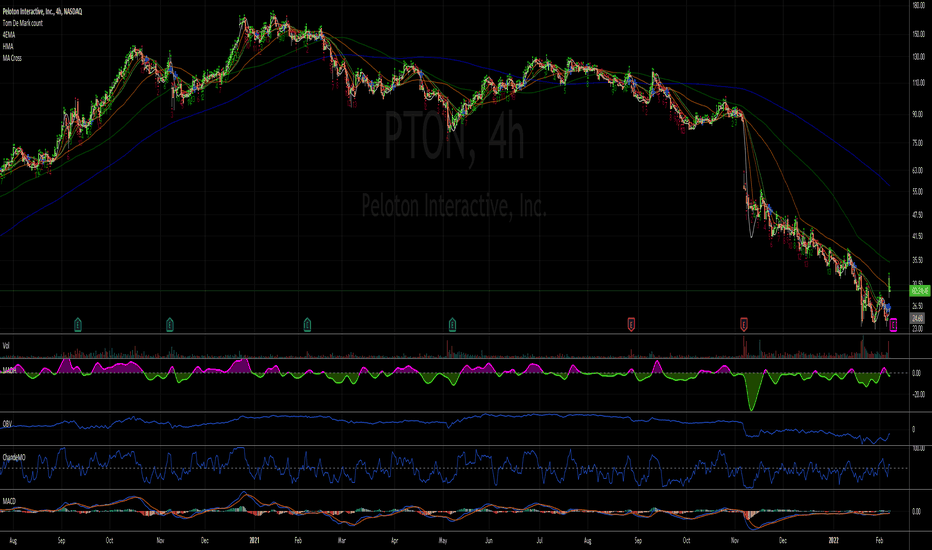Click the 2022 label on the time axis
This screenshot has width=932, height=550.
(834, 540)
